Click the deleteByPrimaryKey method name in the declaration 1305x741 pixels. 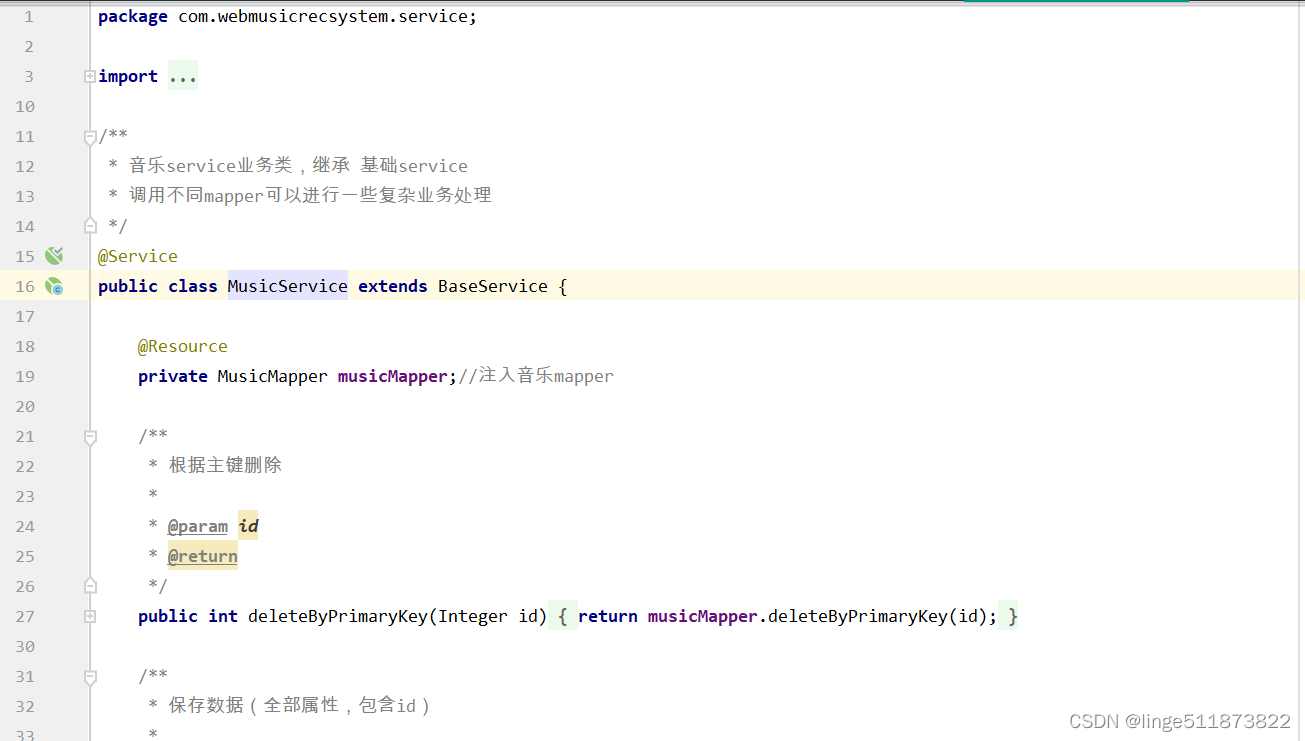coord(338,616)
